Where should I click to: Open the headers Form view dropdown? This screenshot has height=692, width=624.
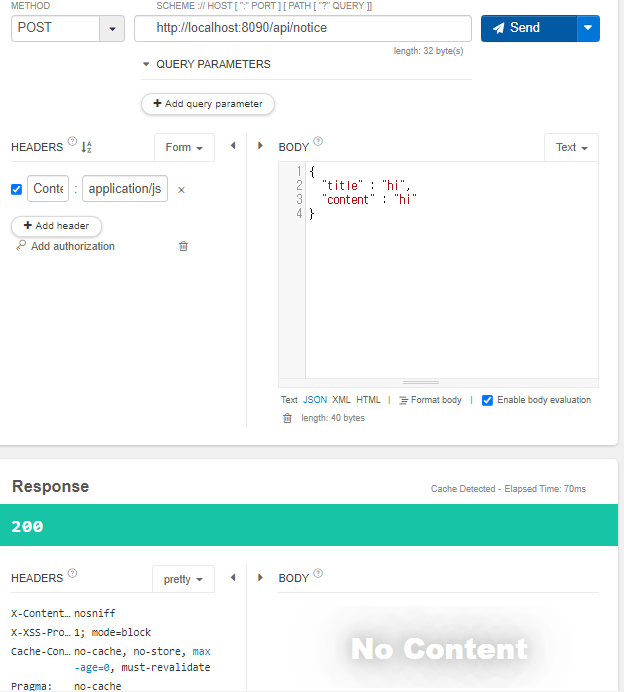coord(184,147)
